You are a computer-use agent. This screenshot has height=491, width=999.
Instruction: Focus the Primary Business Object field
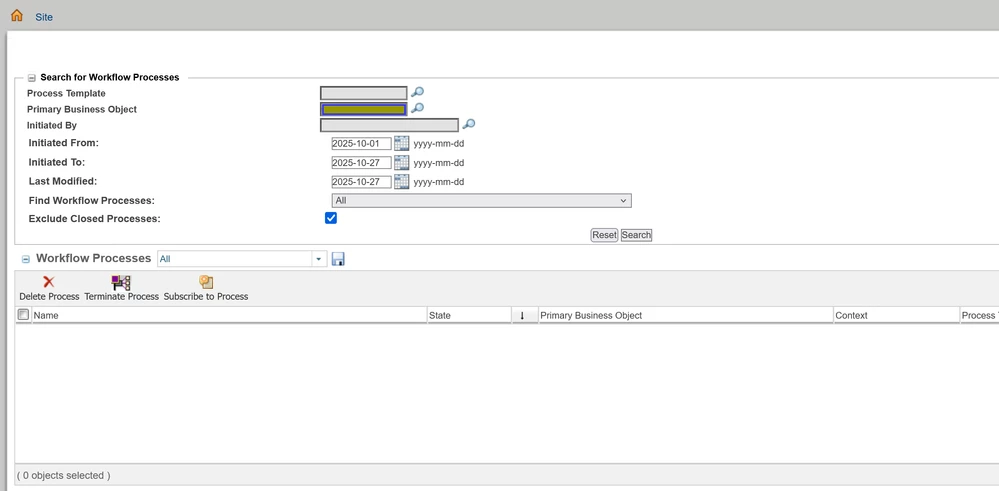363,110
